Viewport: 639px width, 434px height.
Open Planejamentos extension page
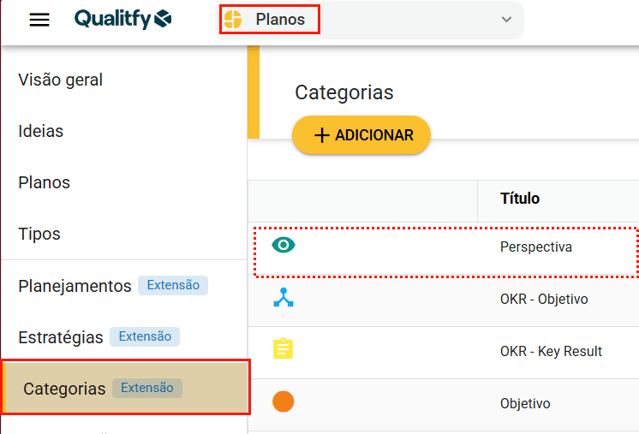click(75, 286)
